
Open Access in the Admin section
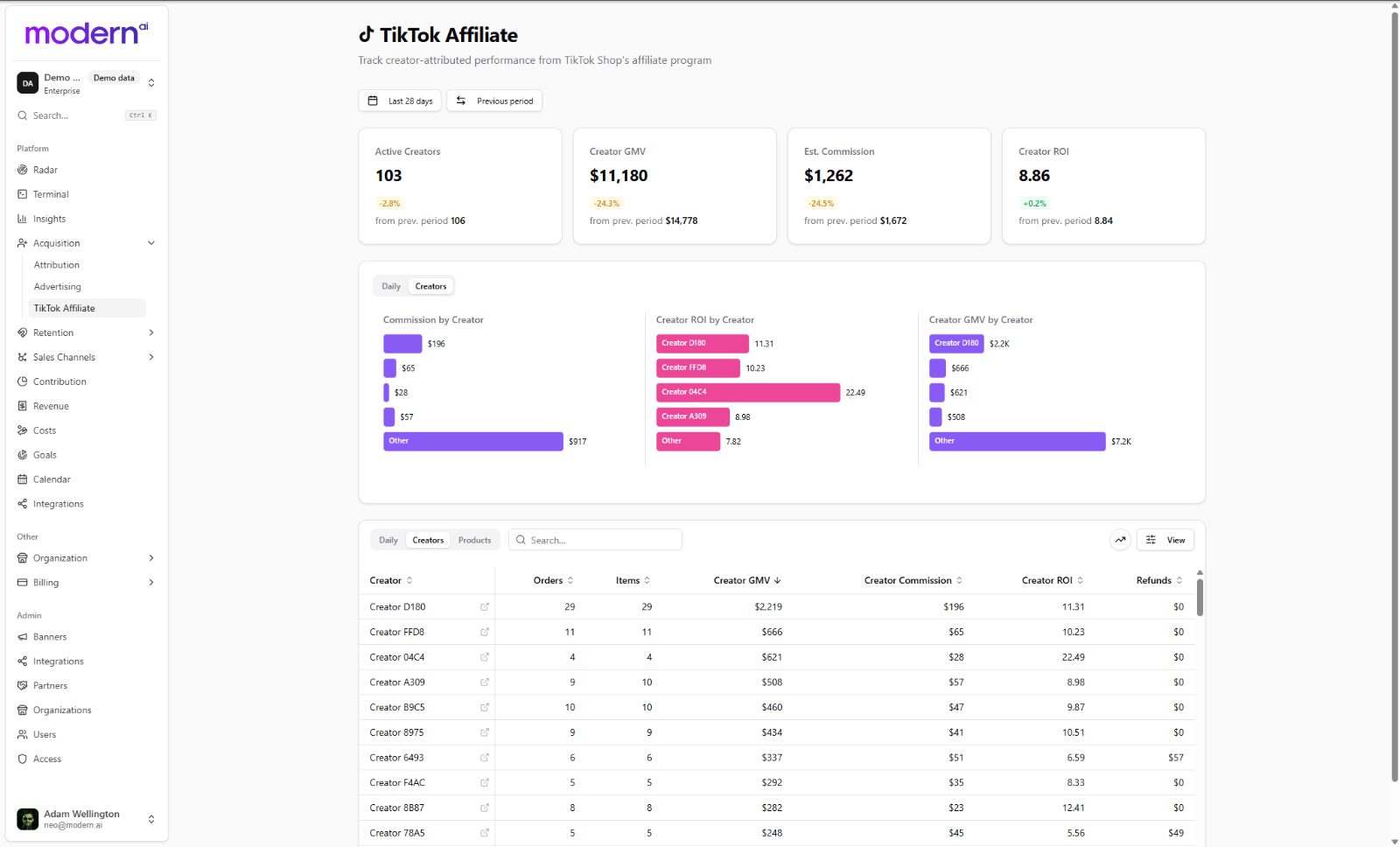(x=47, y=759)
